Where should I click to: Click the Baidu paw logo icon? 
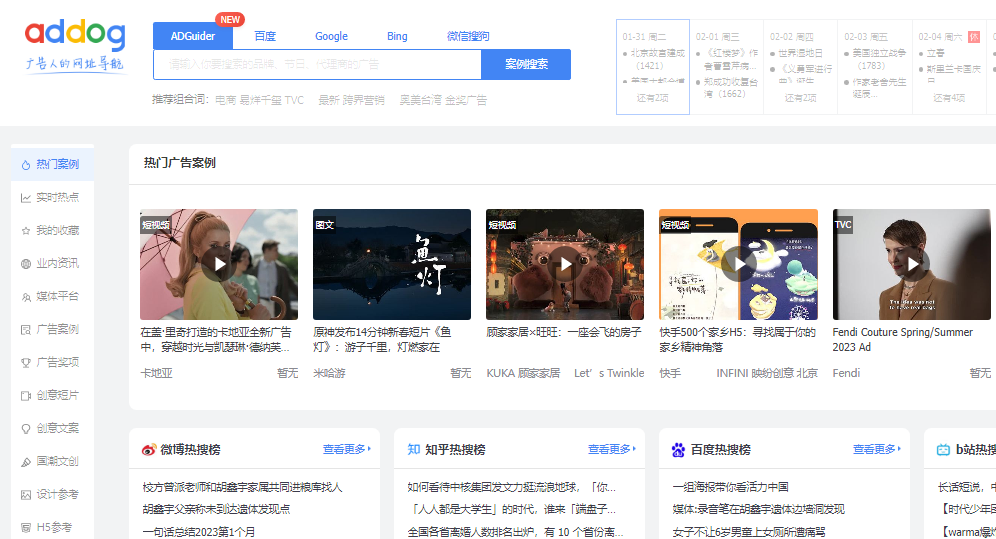click(678, 449)
